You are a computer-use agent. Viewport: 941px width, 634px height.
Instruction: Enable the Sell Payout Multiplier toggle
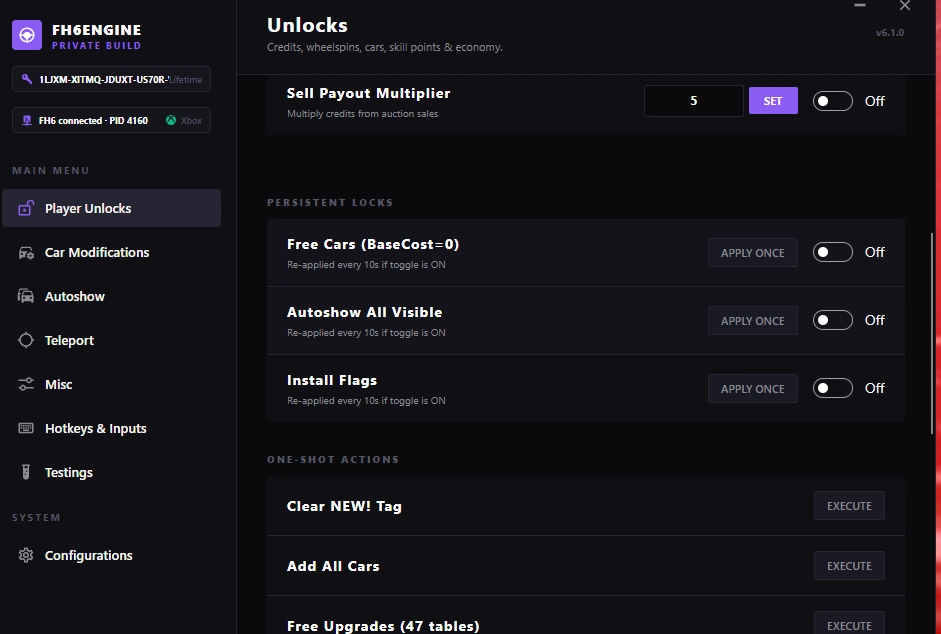tap(832, 101)
